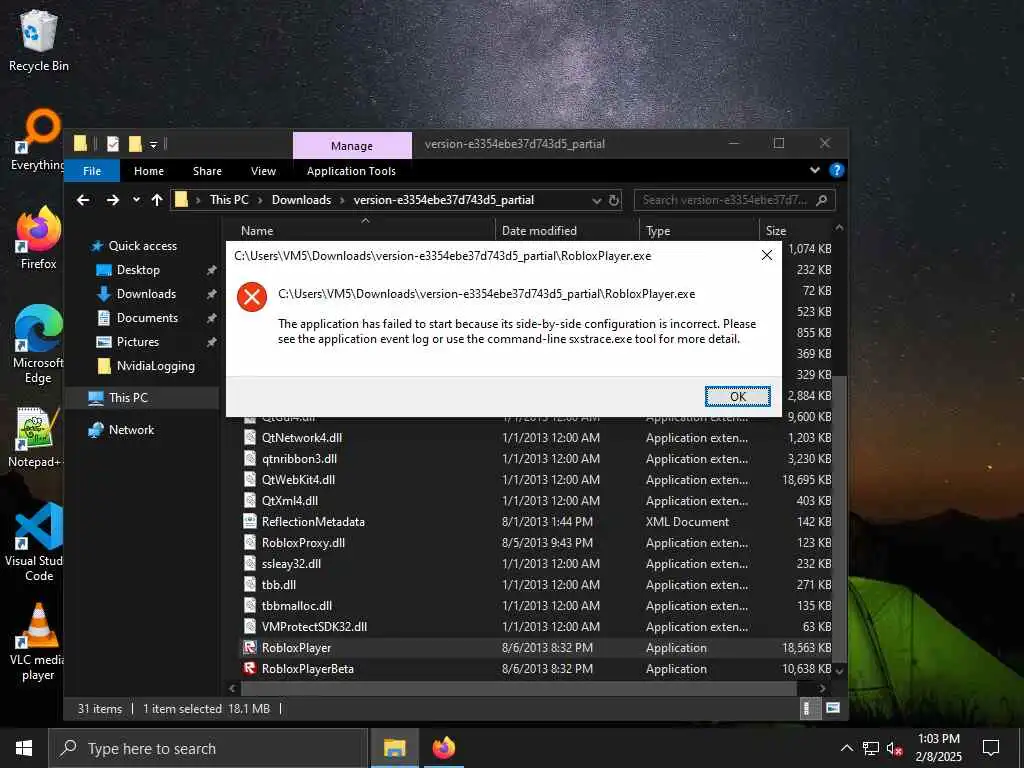The width and height of the screenshot is (1024, 768).
Task: Select the qtnribbon3.dll file
Action: click(299, 458)
